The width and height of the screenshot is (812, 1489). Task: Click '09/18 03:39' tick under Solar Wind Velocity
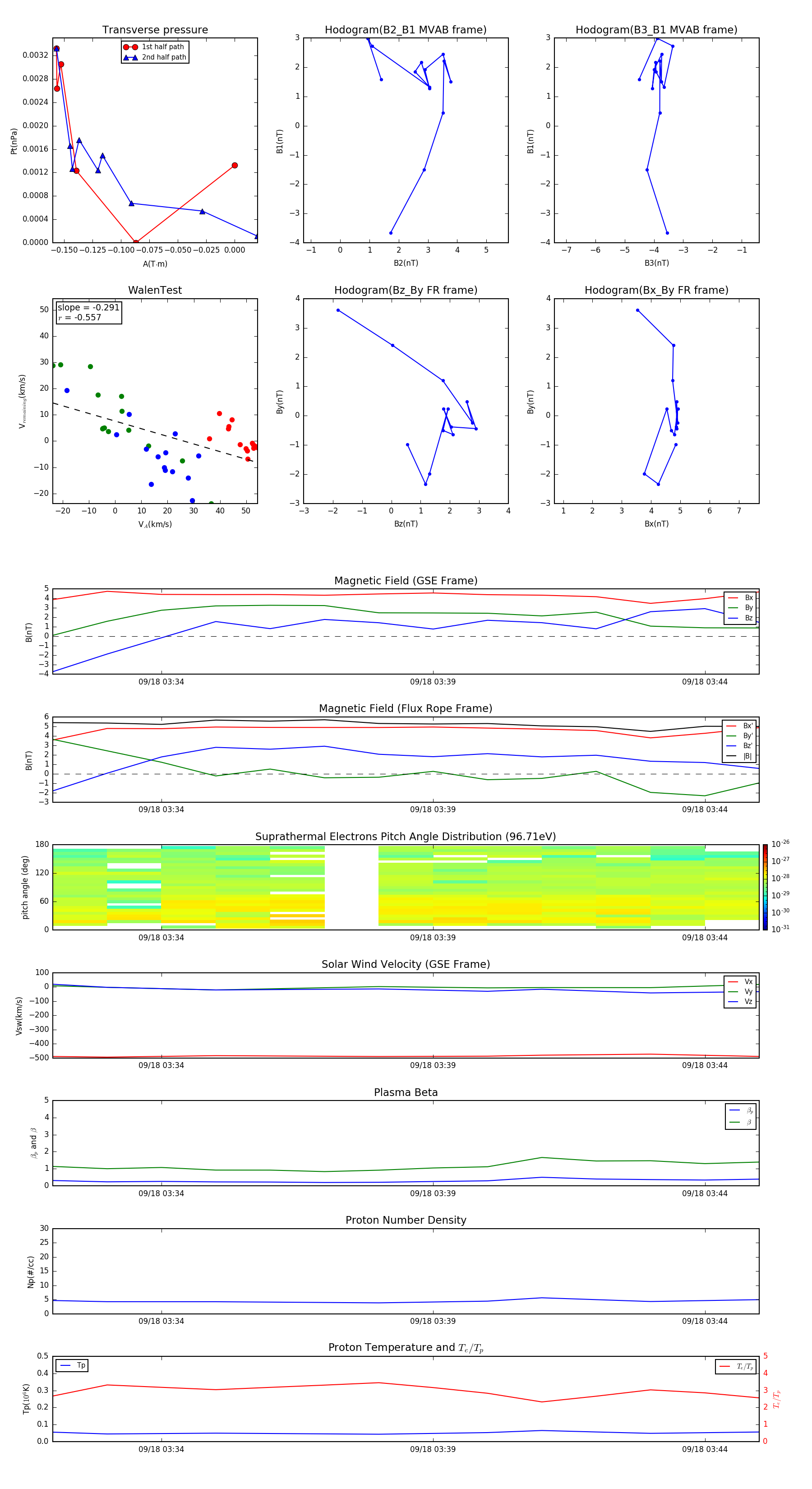tap(433, 1066)
